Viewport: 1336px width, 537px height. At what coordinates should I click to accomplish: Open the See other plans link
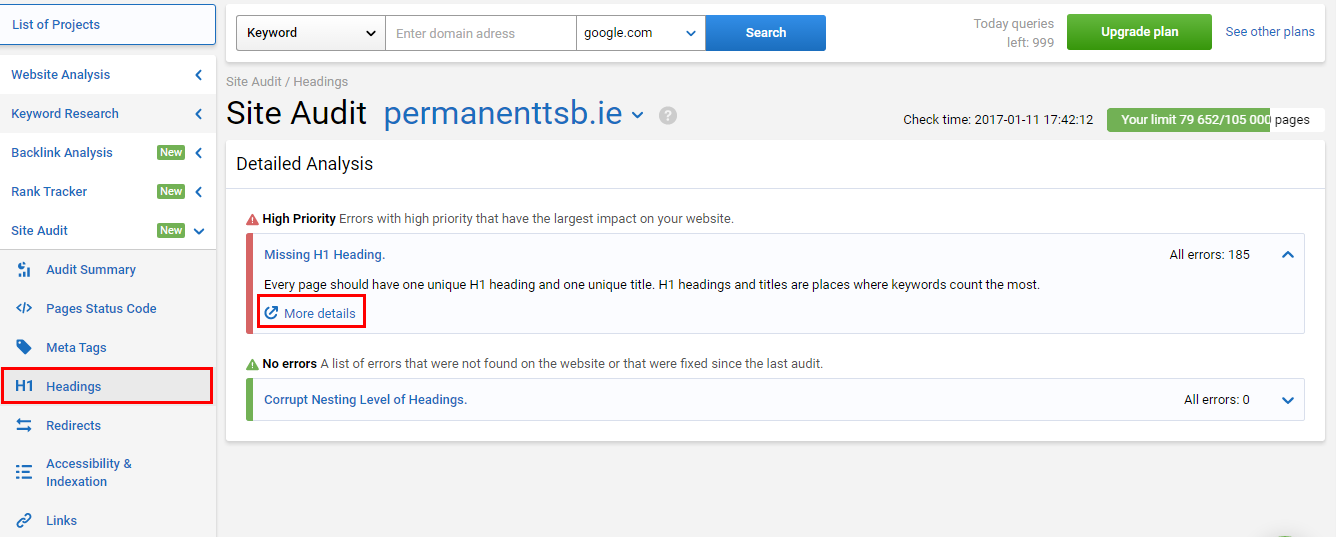click(1270, 32)
